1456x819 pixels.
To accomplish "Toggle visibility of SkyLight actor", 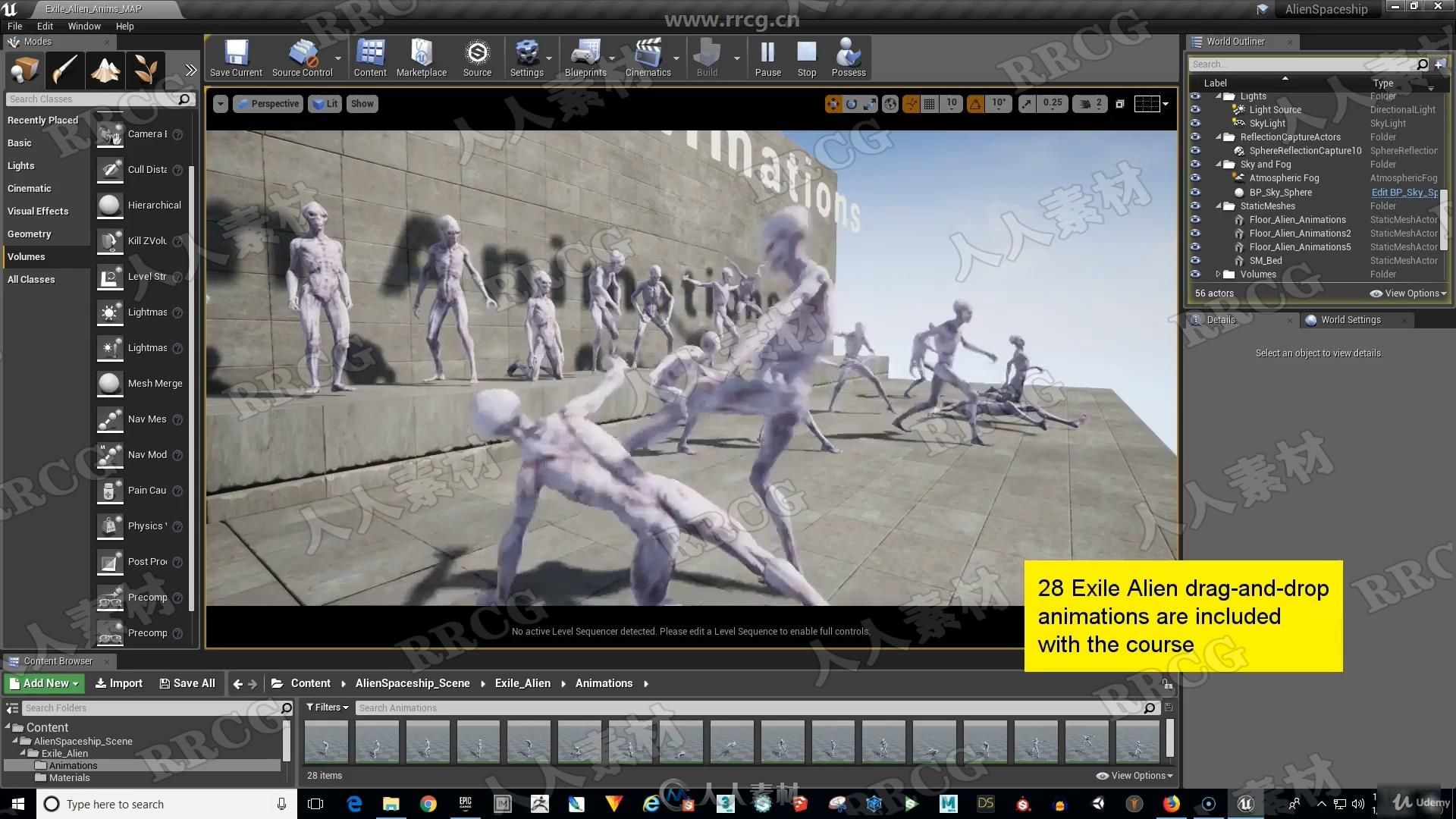I will coord(1196,124).
